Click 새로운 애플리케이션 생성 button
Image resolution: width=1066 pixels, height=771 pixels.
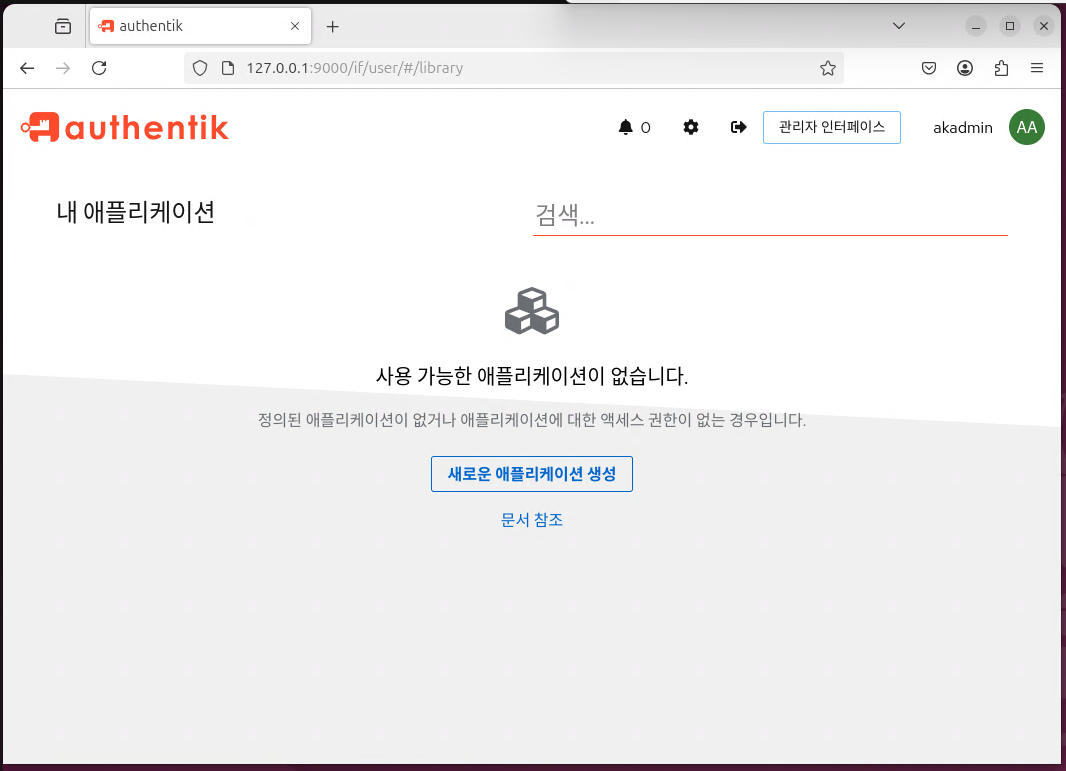532,474
